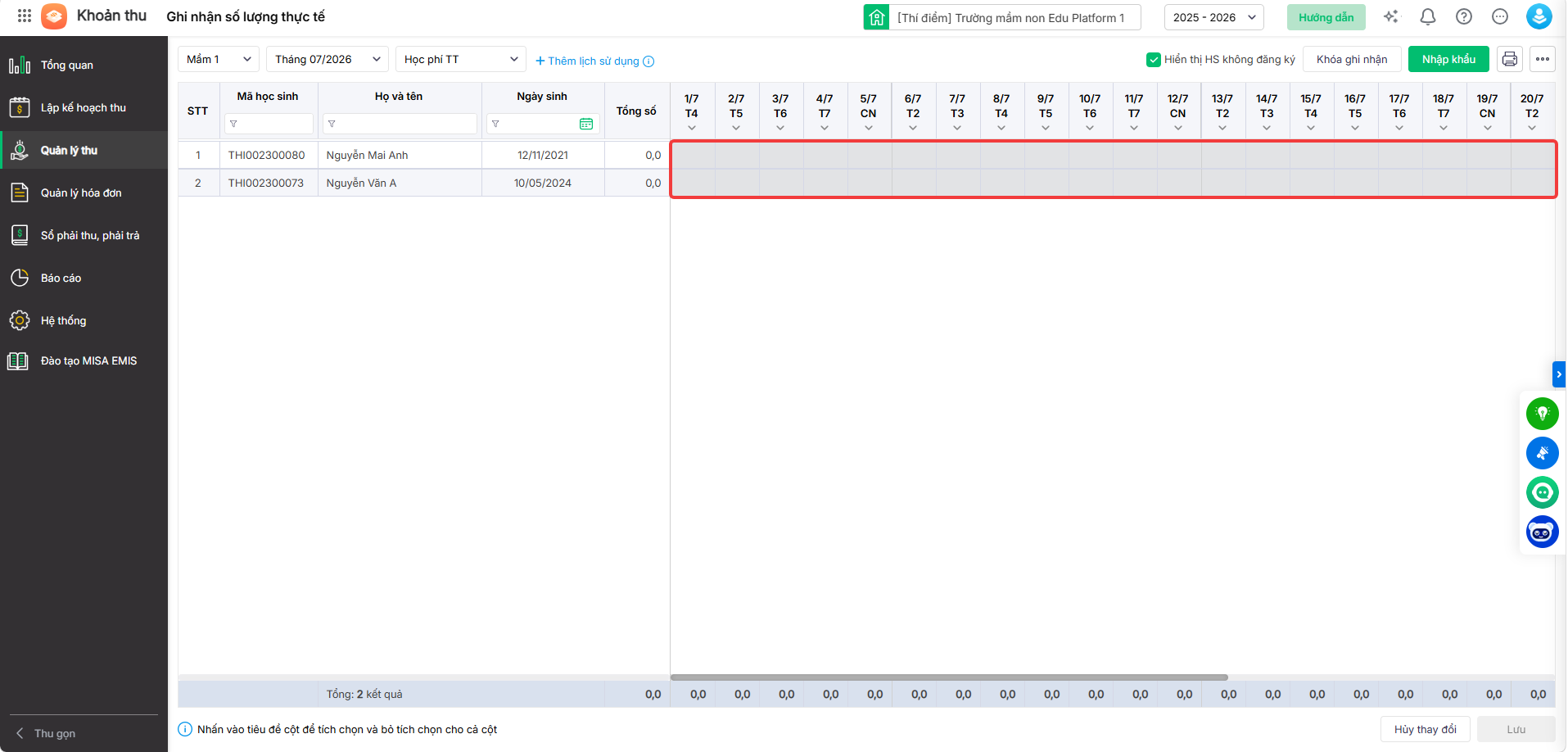Expand the 15/7 T4 column chevron
1568x752 pixels.
click(1311, 128)
